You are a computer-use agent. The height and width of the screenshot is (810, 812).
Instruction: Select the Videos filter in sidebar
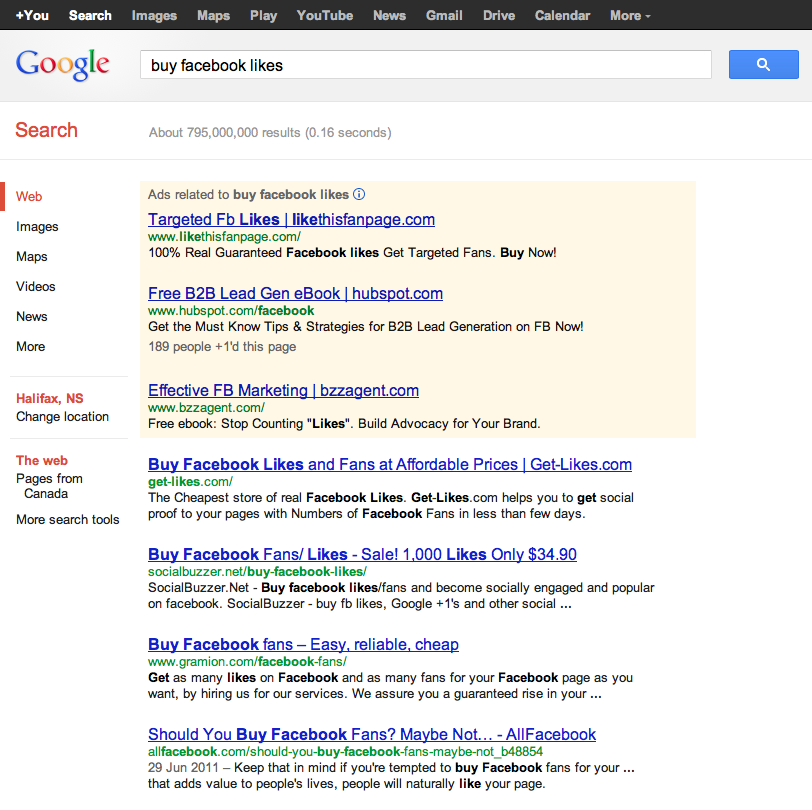click(x=36, y=286)
